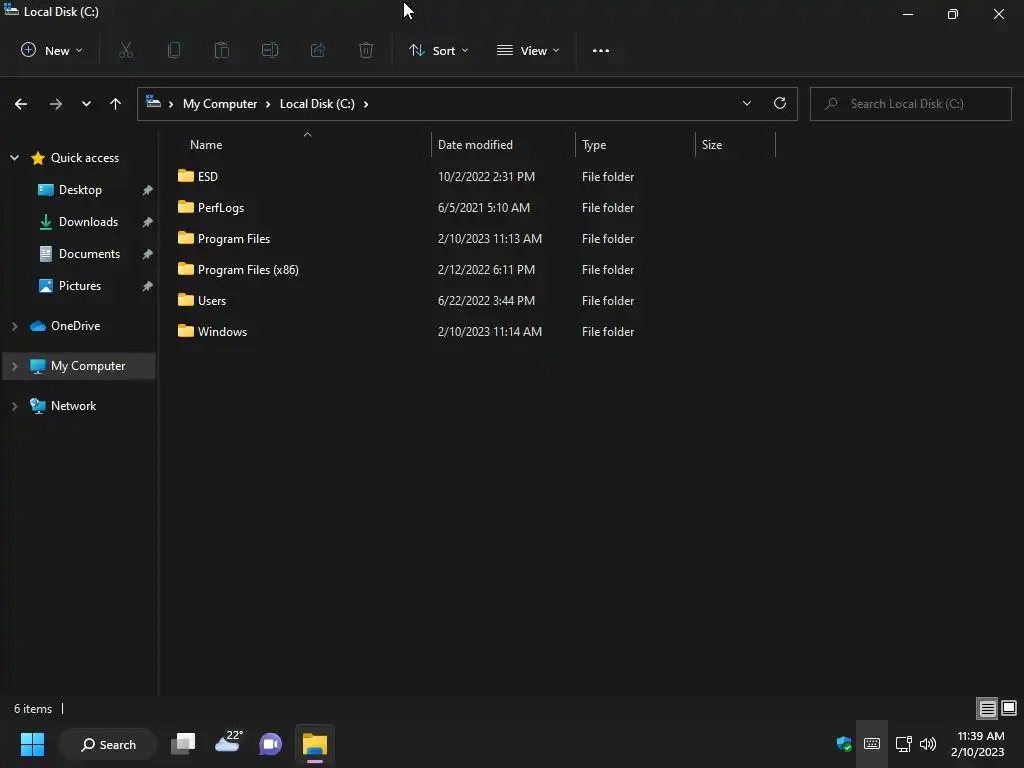Open the View options dropdown

(x=528, y=50)
